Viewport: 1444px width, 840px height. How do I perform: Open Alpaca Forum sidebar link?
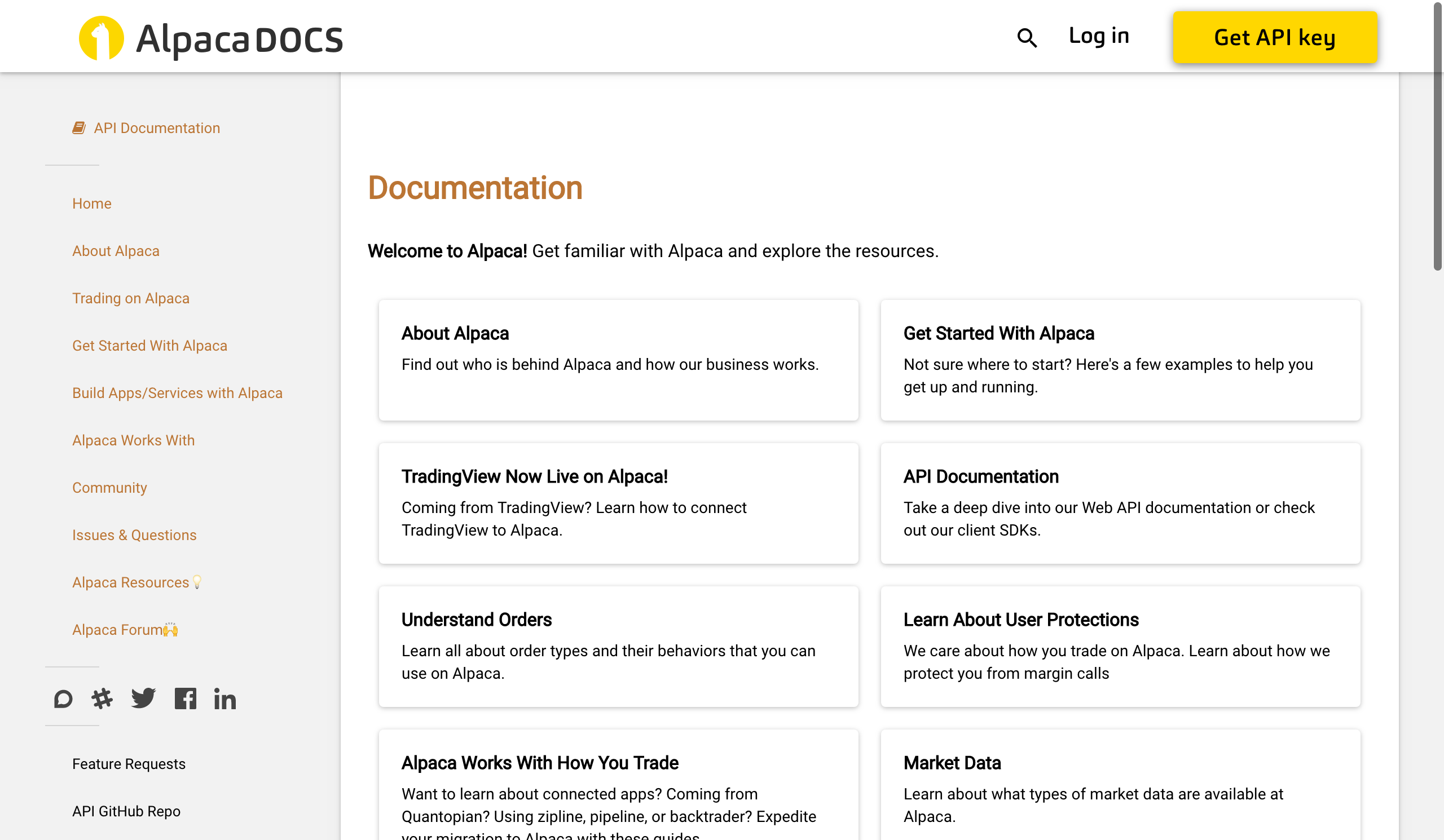click(x=125, y=629)
